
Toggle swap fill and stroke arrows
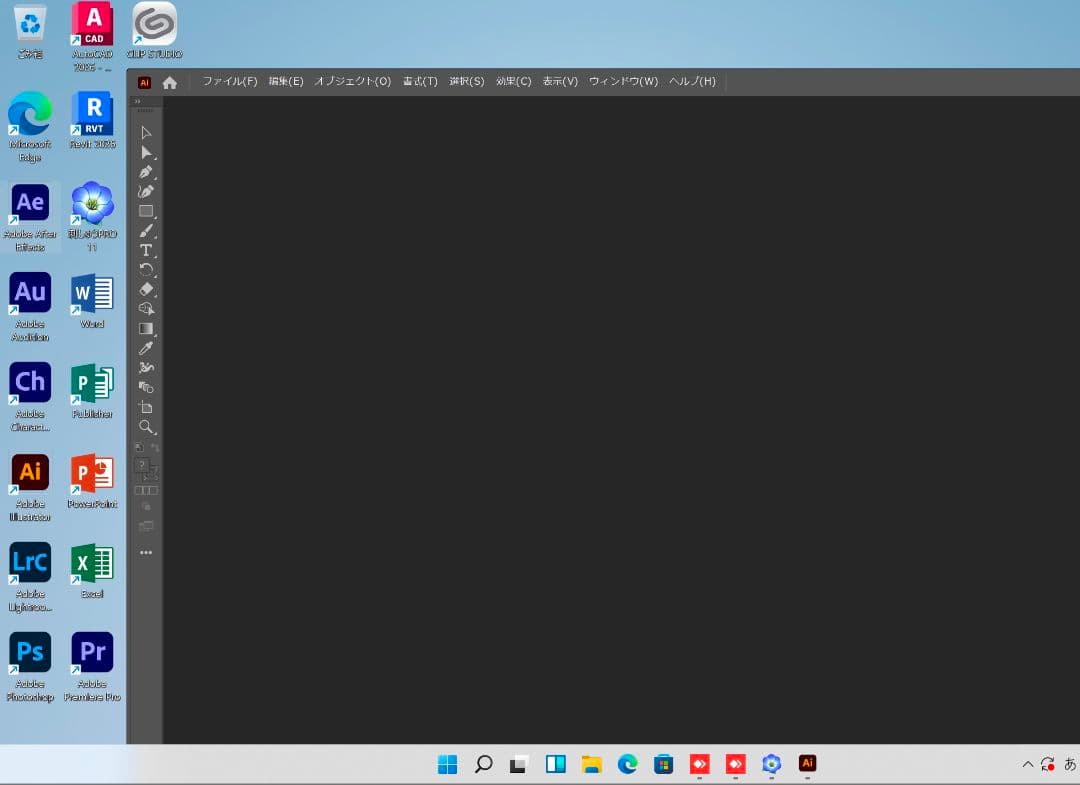(155, 447)
